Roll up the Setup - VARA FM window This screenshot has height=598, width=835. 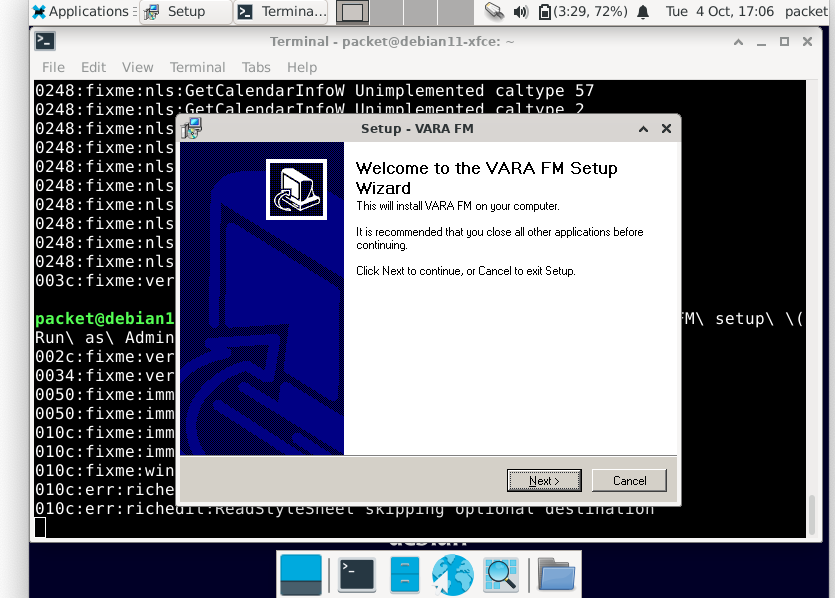coord(643,129)
